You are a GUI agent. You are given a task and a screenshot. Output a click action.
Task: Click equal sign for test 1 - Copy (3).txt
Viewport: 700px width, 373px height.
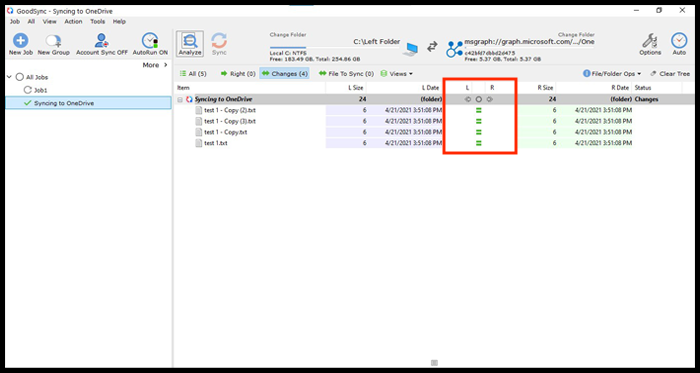479,121
